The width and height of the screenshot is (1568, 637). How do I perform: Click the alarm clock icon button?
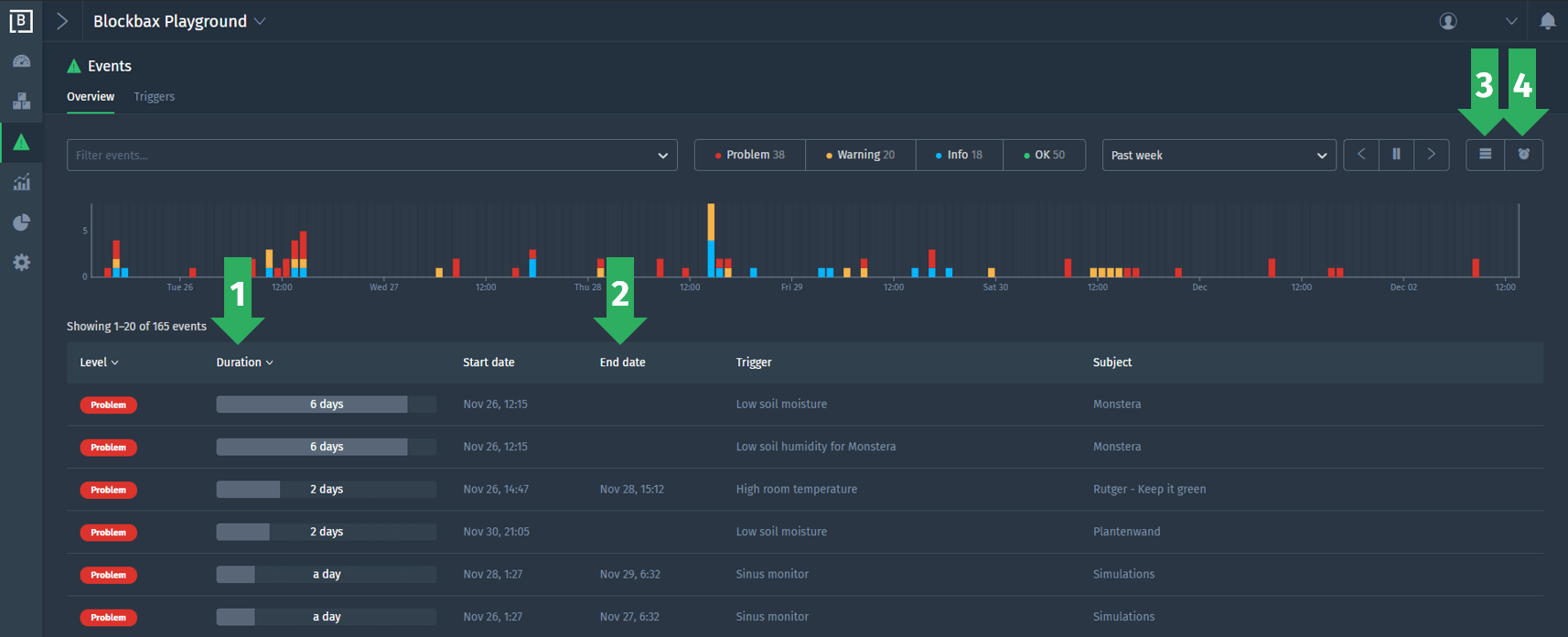coord(1523,155)
